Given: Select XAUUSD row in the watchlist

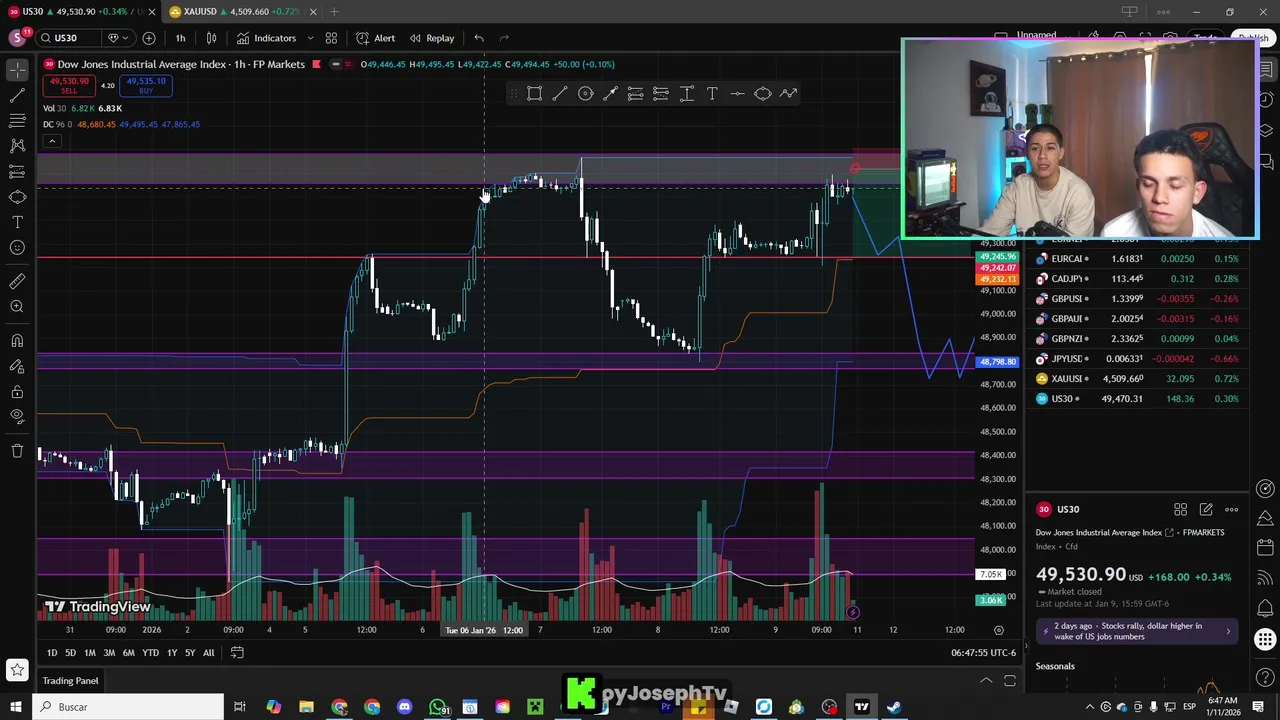Looking at the screenshot, I should point(1137,379).
